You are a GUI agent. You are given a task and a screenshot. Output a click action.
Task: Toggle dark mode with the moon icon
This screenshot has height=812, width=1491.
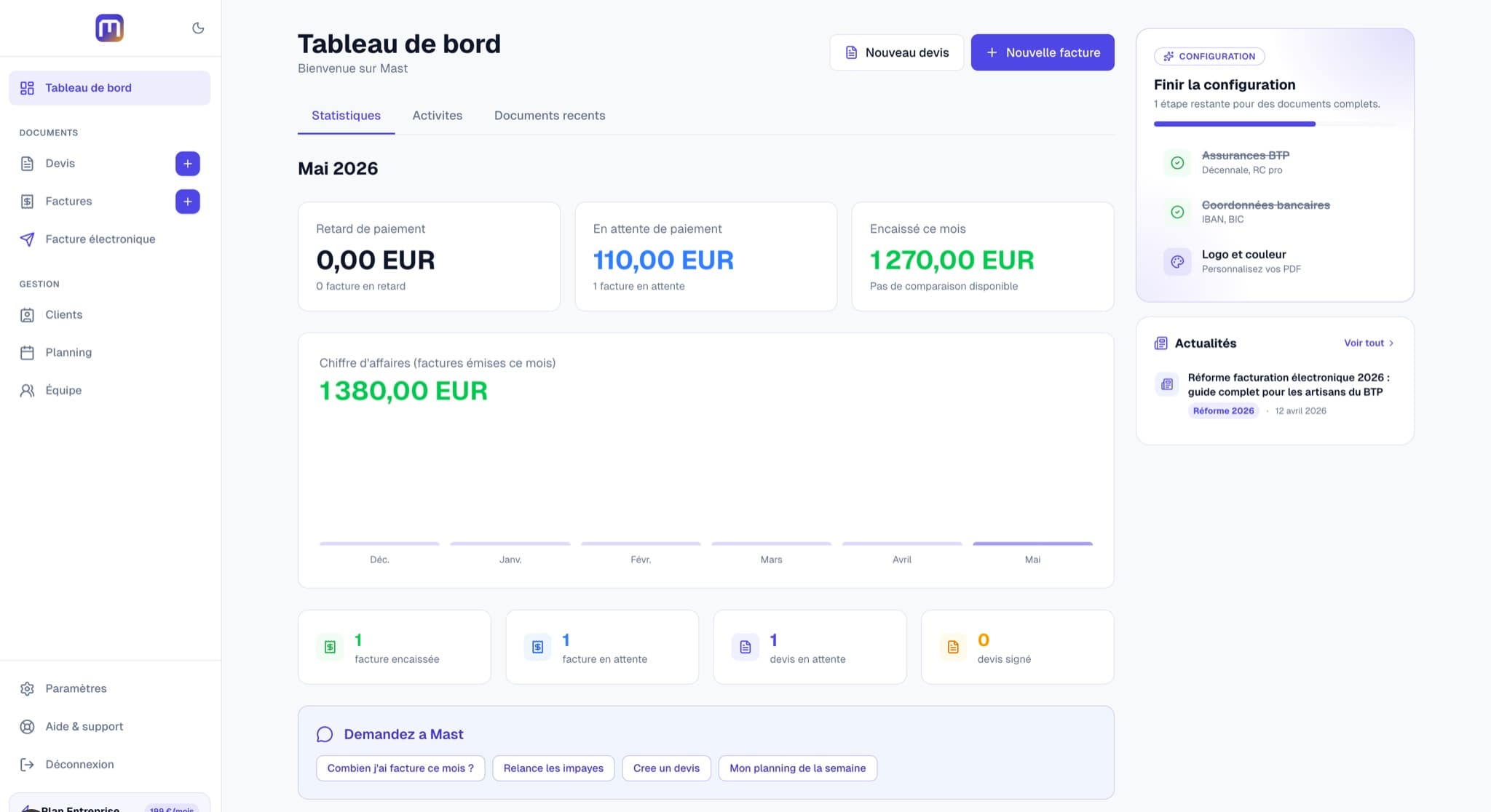pos(198,28)
